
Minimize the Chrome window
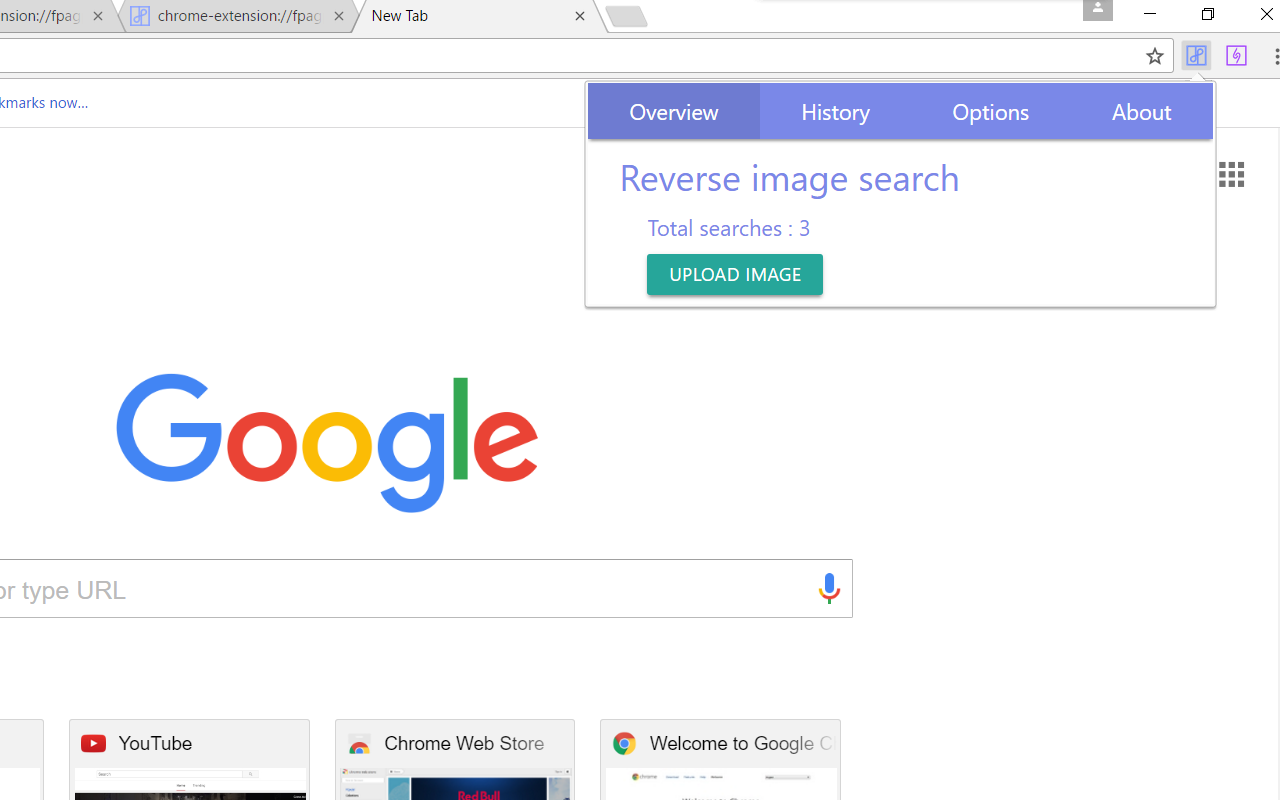(x=1150, y=14)
